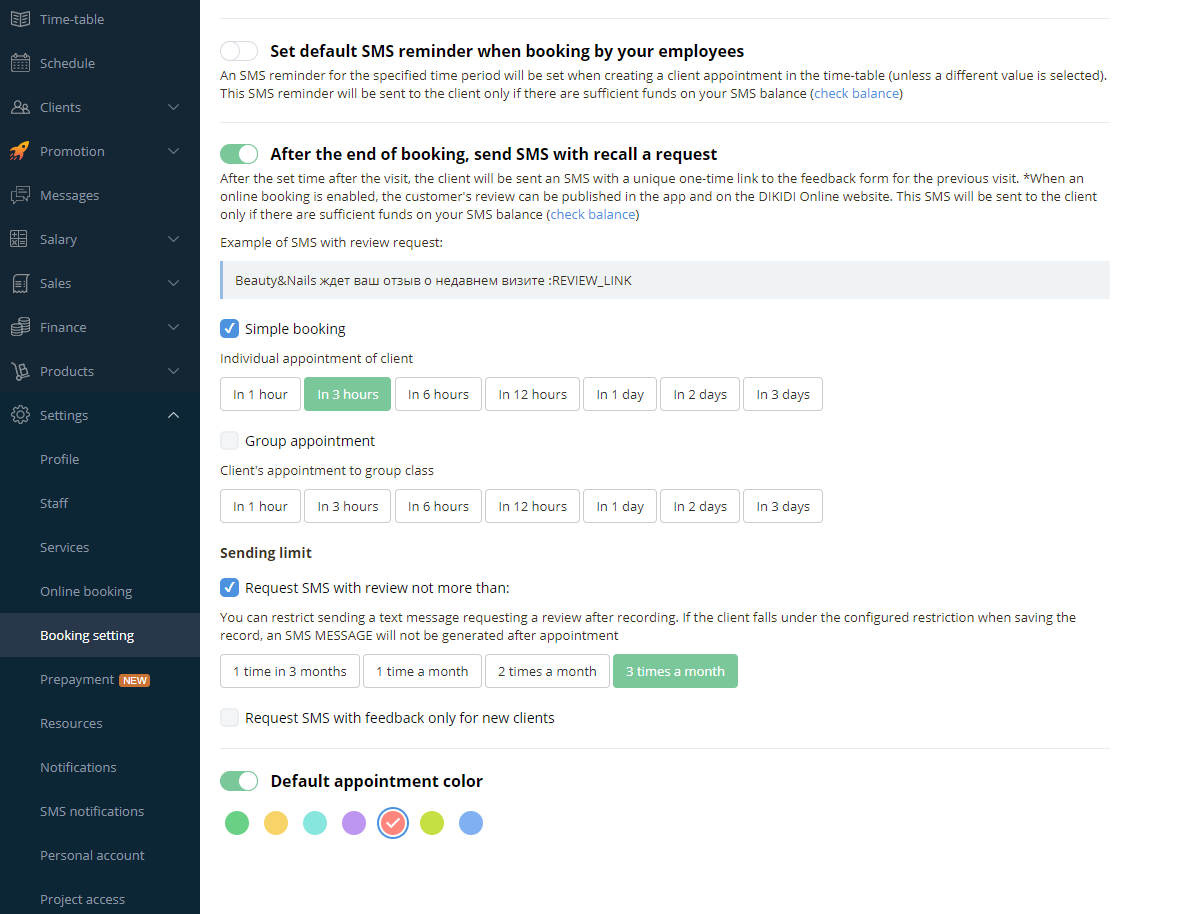Image resolution: width=1191 pixels, height=914 pixels.
Task: Select the Finance coins icon
Action: click(21, 327)
